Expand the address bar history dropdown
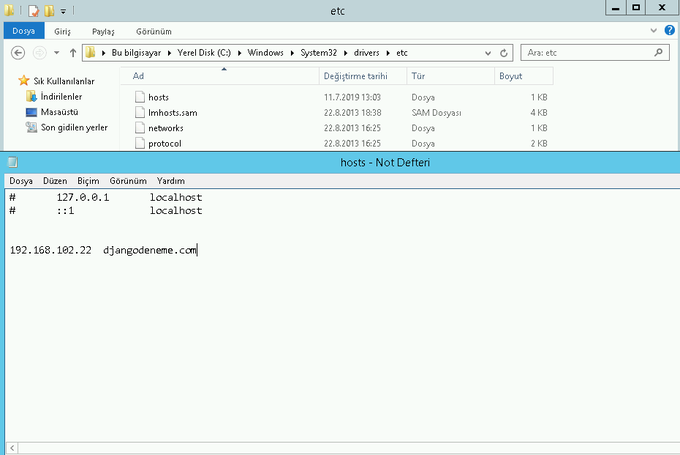This screenshot has width=680, height=455. coord(488,53)
